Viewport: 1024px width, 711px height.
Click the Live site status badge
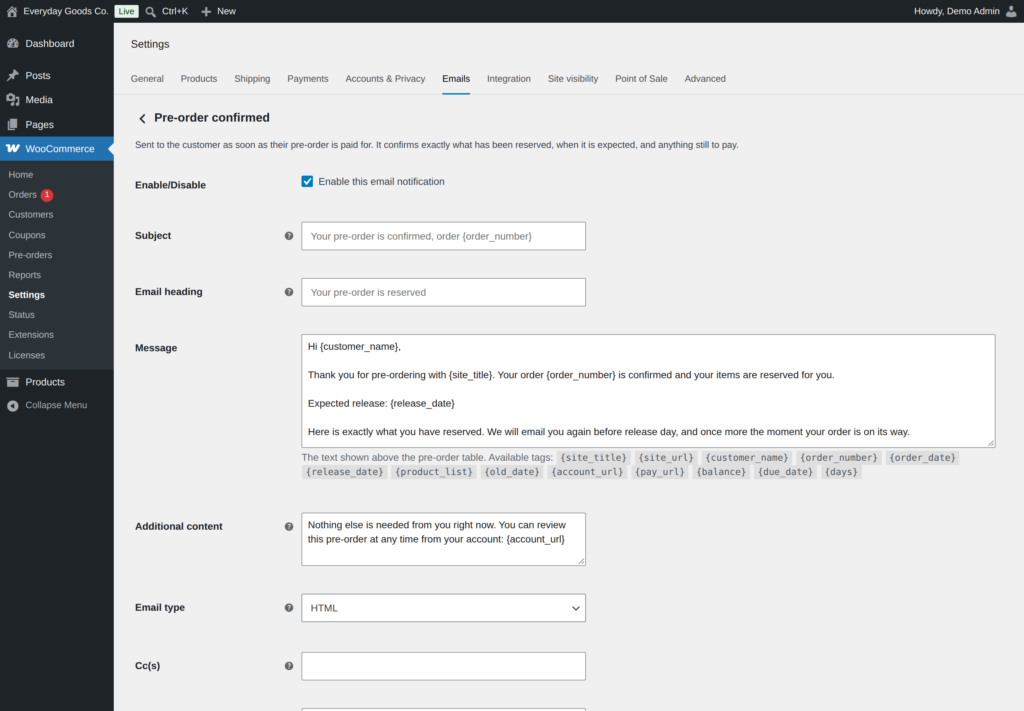(126, 11)
